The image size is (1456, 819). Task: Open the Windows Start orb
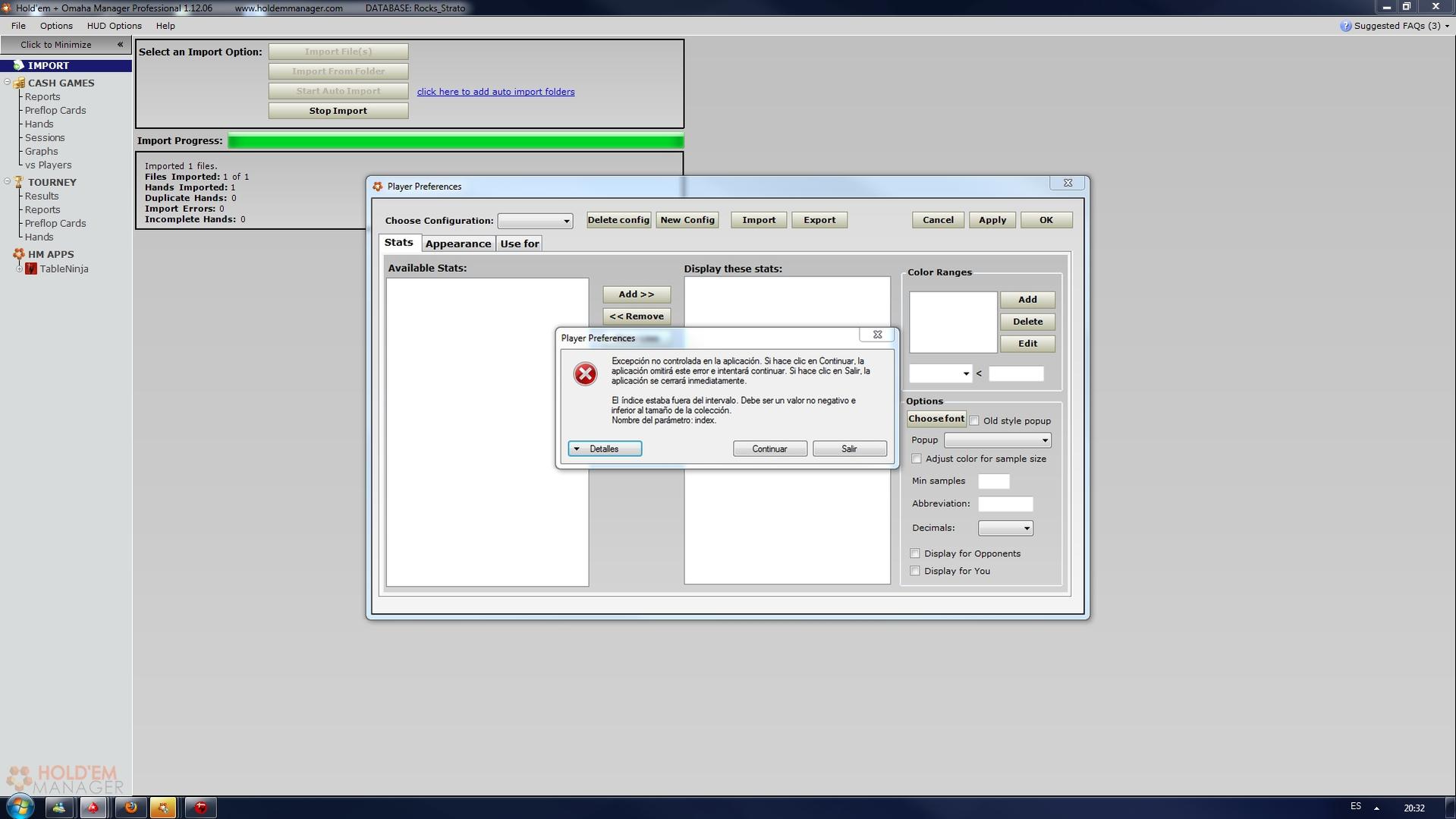coord(20,806)
